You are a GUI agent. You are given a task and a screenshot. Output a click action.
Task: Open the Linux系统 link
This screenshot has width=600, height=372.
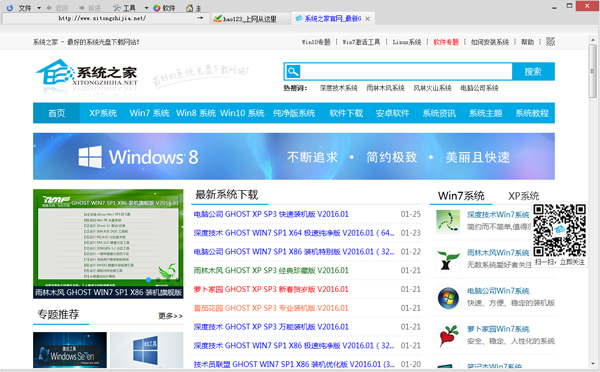pyautogui.click(x=407, y=42)
